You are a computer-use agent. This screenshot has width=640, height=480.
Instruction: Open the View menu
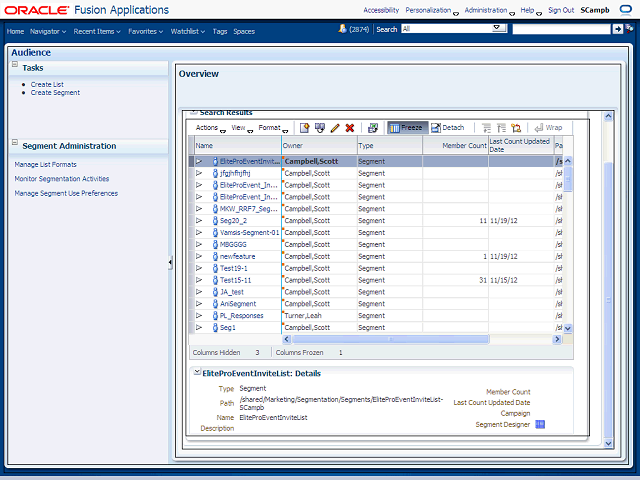(242, 128)
